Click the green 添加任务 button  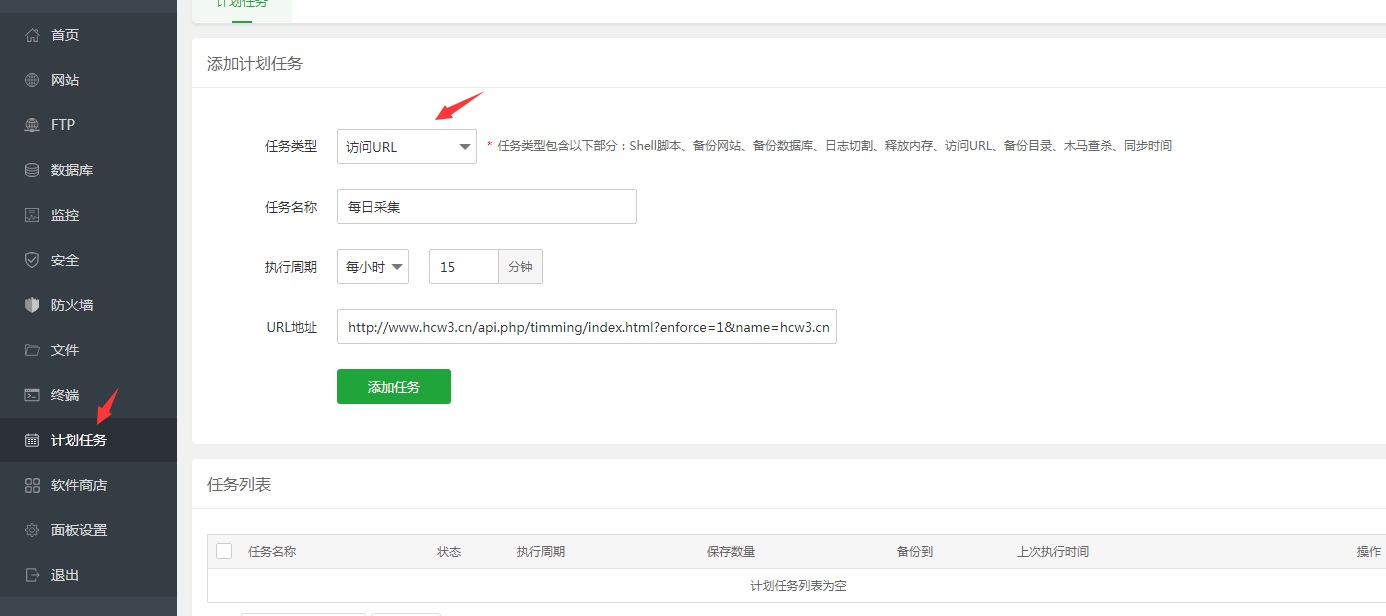coord(393,386)
